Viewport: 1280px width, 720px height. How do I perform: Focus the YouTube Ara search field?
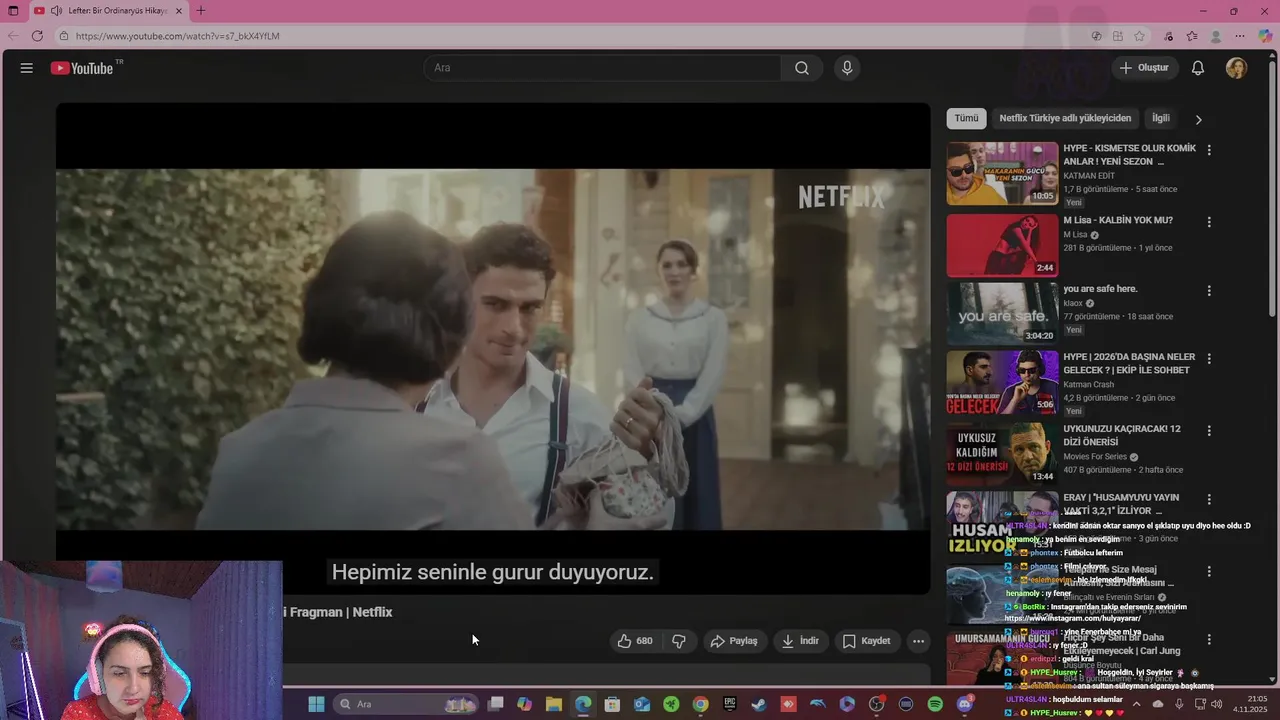(x=602, y=68)
